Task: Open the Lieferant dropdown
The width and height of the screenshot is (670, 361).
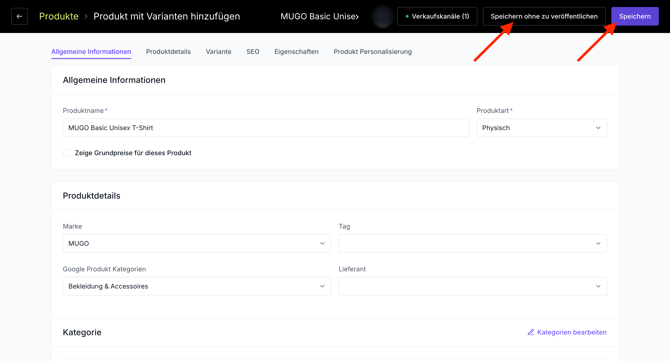Action: (x=473, y=286)
